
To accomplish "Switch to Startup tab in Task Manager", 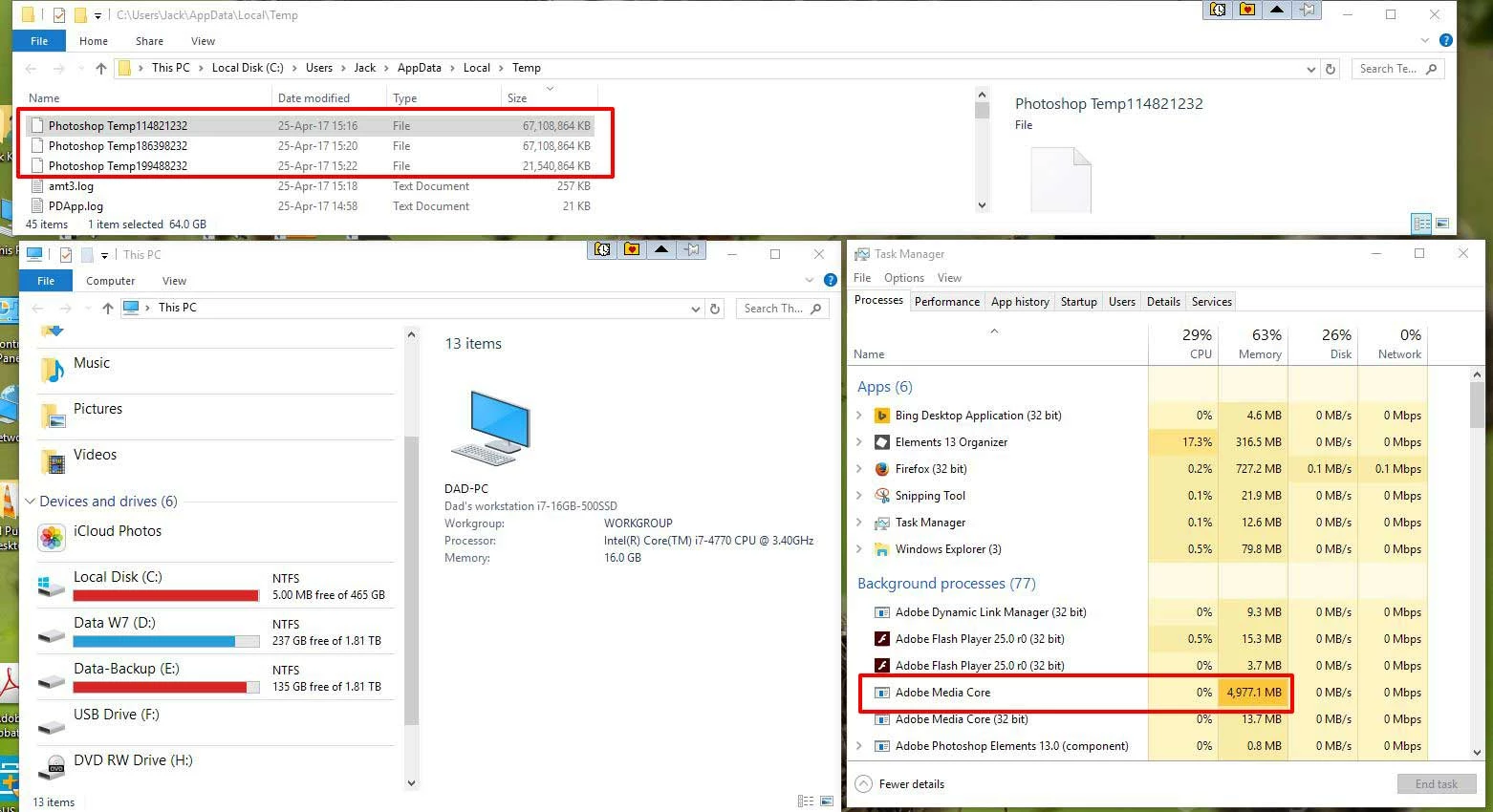I will pos(1079,301).
